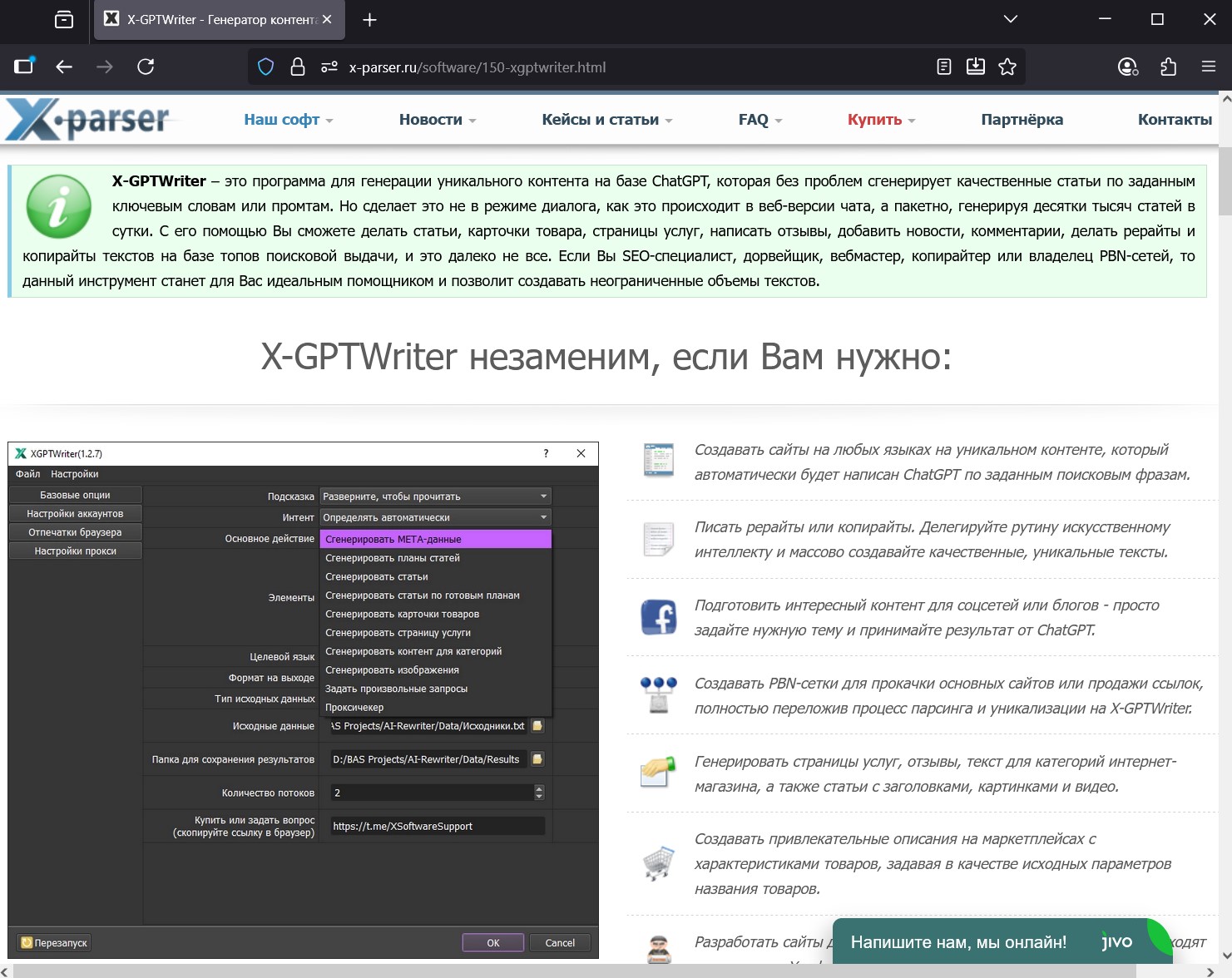Open the folder picker next to Исходные данные
The image size is (1232, 978).
[537, 725]
